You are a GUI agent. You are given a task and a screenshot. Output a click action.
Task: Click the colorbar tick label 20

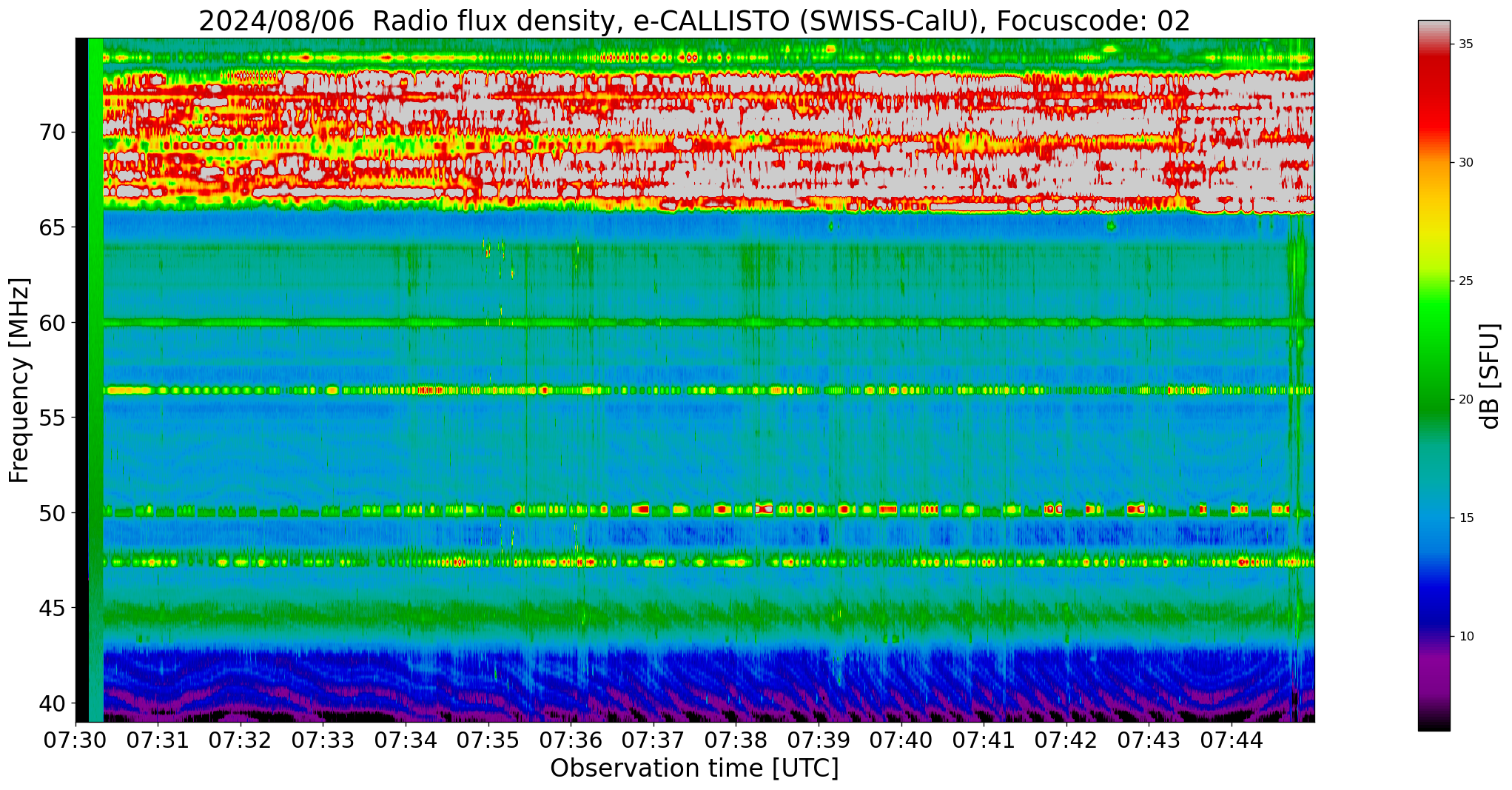(1466, 400)
